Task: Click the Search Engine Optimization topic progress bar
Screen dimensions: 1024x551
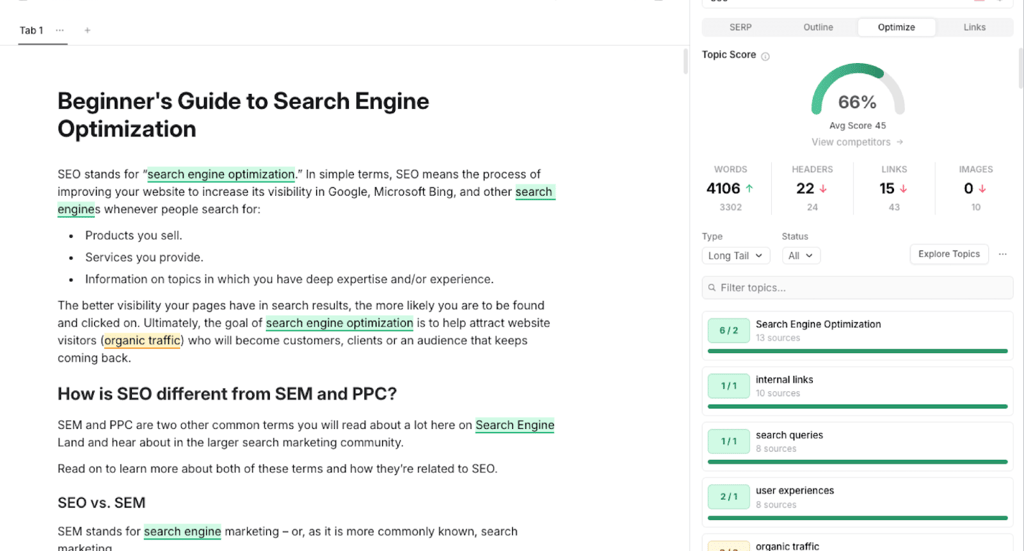Action: coord(857,351)
